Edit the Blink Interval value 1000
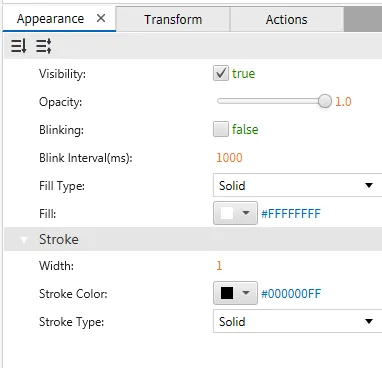The width and height of the screenshot is (382, 368). point(229,157)
